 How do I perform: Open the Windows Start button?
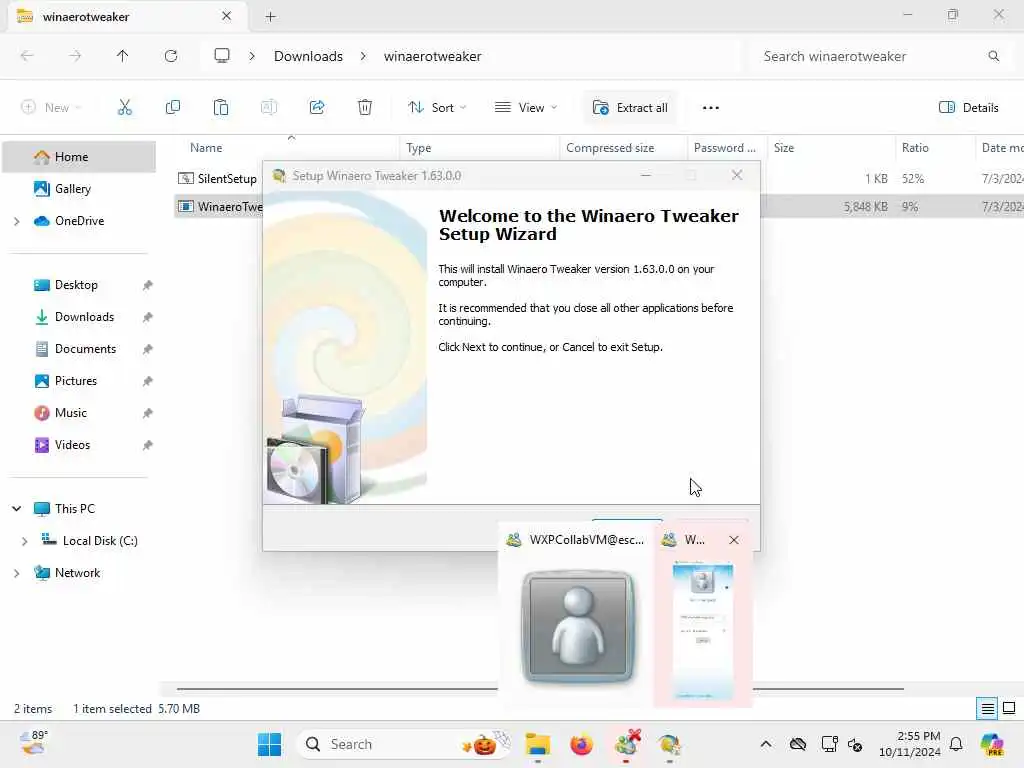coord(269,744)
